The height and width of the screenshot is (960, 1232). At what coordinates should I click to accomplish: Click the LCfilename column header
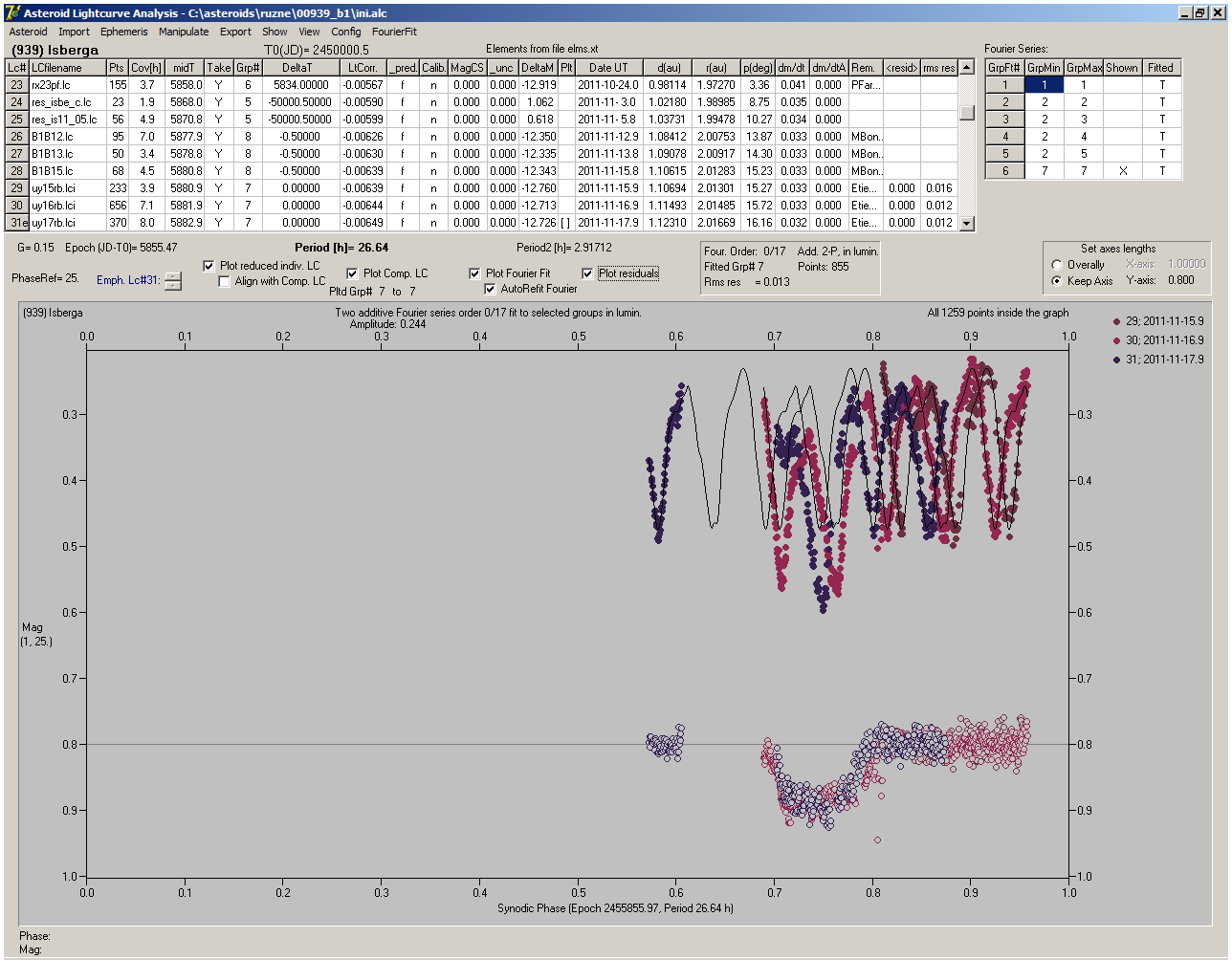(67, 68)
